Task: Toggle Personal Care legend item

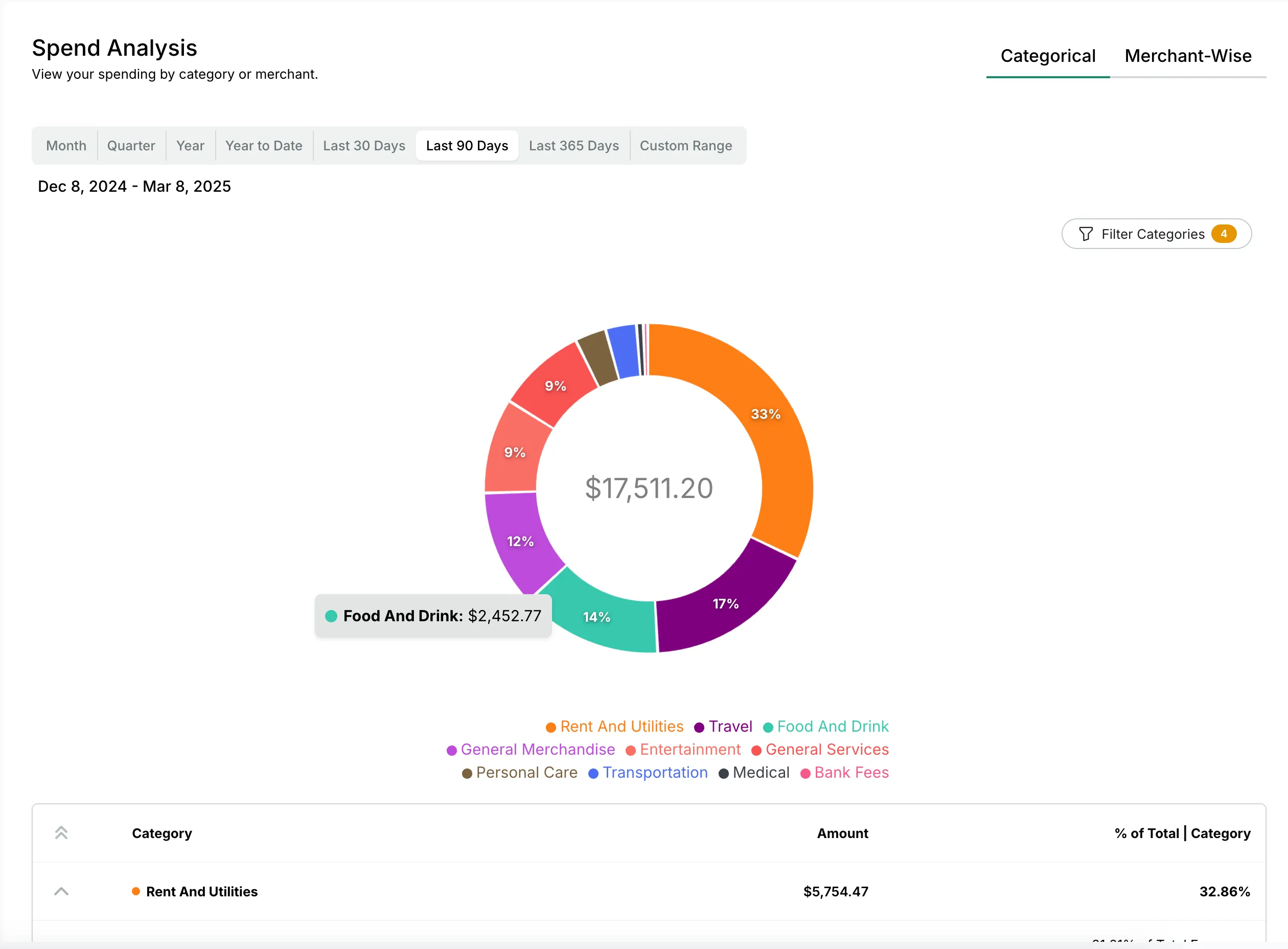Action: (520, 772)
